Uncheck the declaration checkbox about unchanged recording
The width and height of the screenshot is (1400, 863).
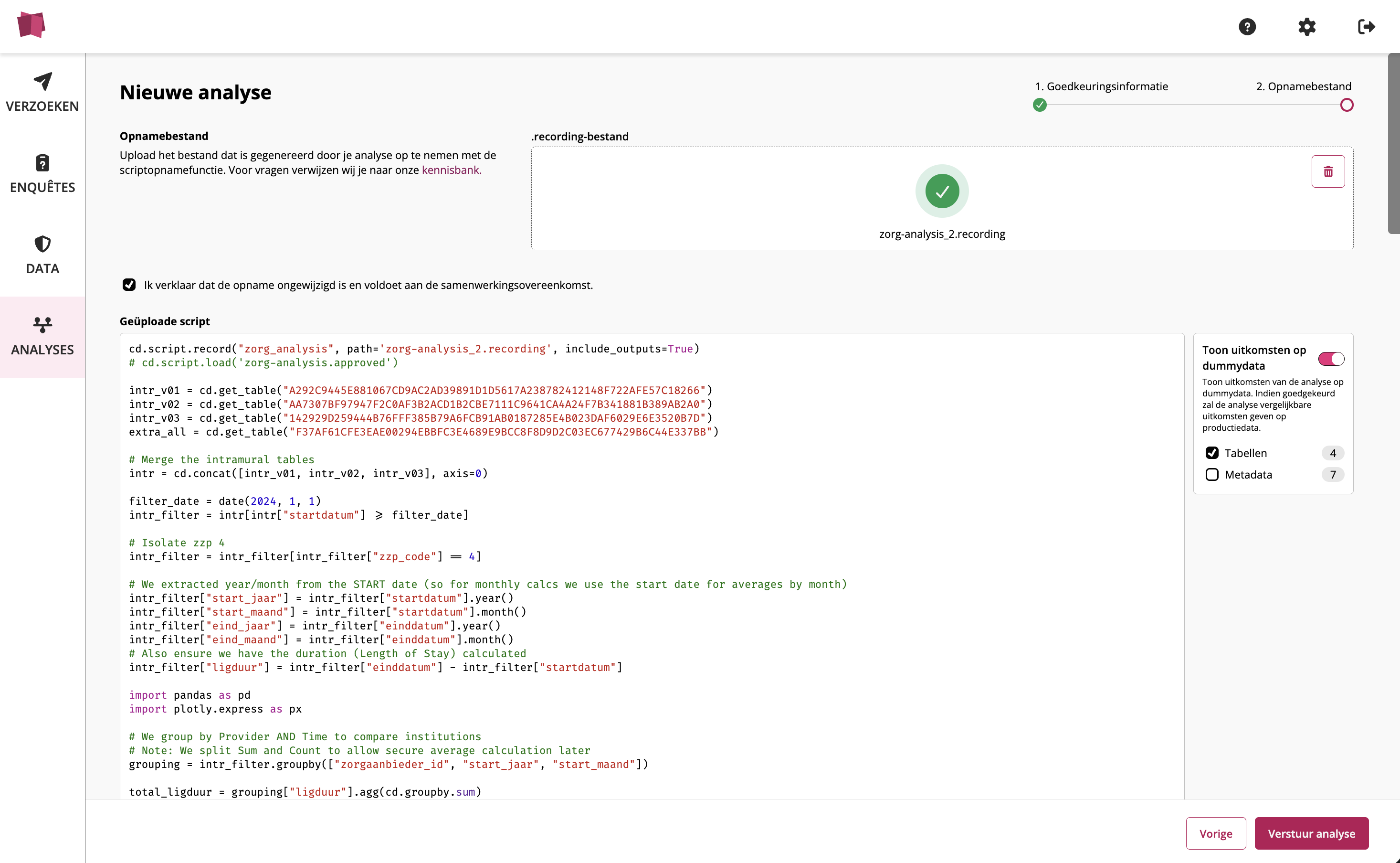(x=129, y=285)
